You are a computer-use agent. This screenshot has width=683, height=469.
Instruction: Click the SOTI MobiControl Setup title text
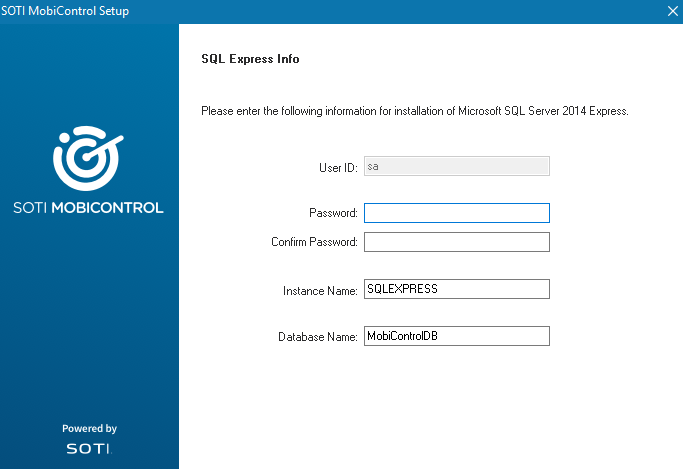pyautogui.click(x=64, y=11)
